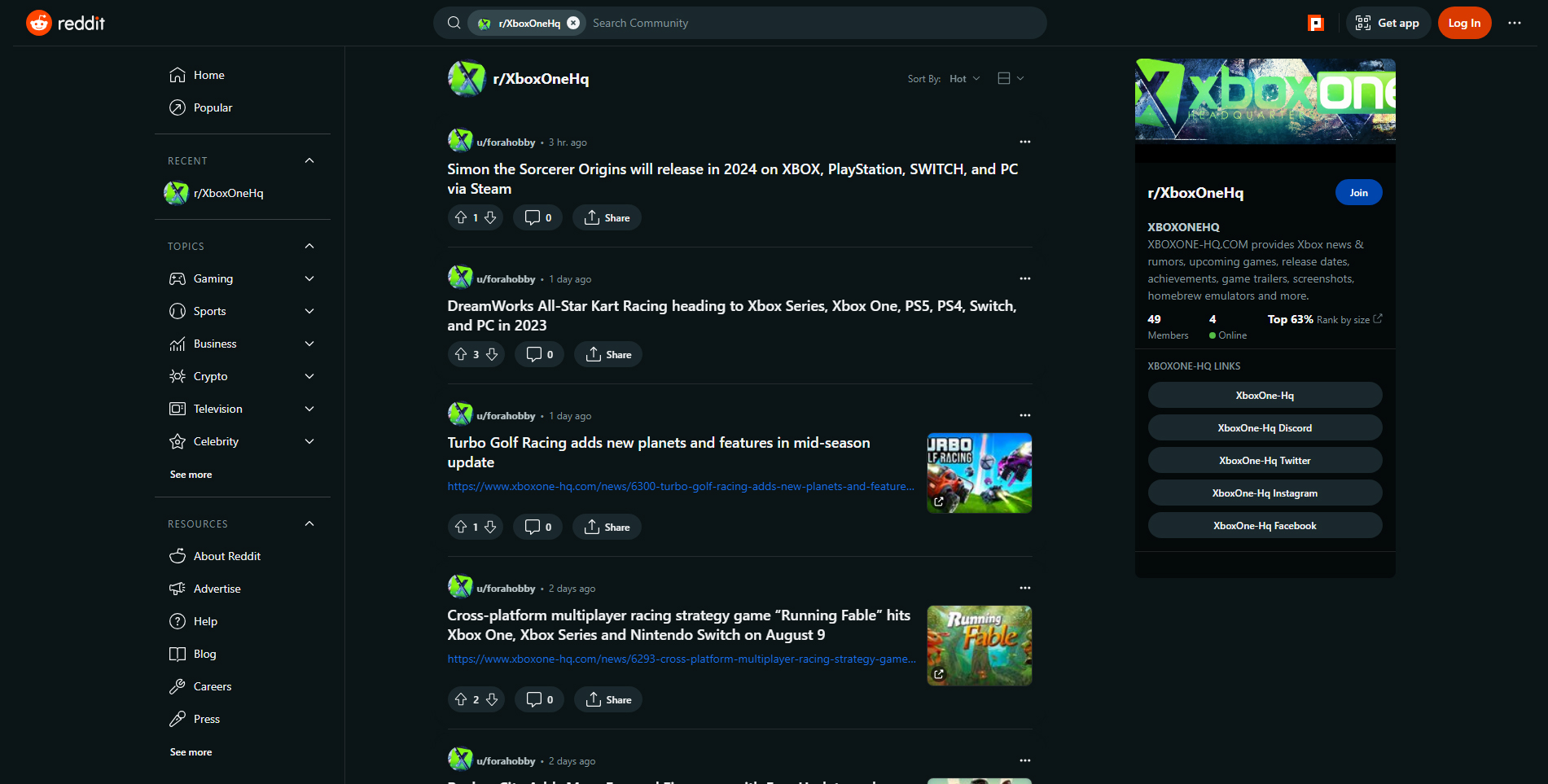Click the Log In button
The height and width of the screenshot is (784, 1548).
click(1463, 23)
